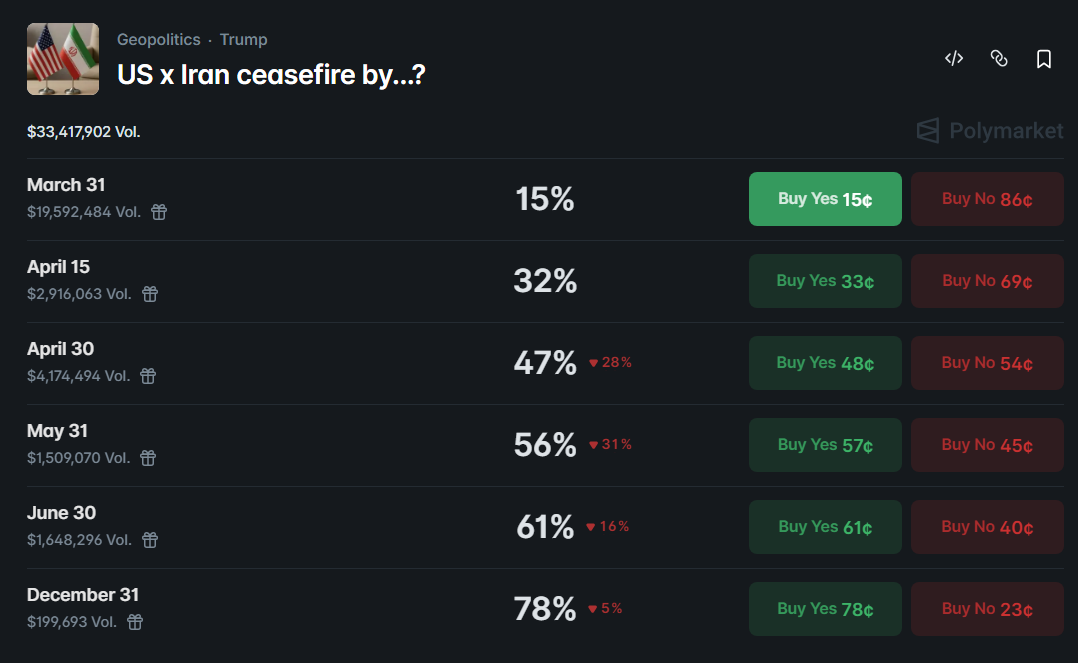Screen dimensions: 1078x663
Task: Open the gift rewards icon beside March 31 volume
Action: (x=159, y=211)
